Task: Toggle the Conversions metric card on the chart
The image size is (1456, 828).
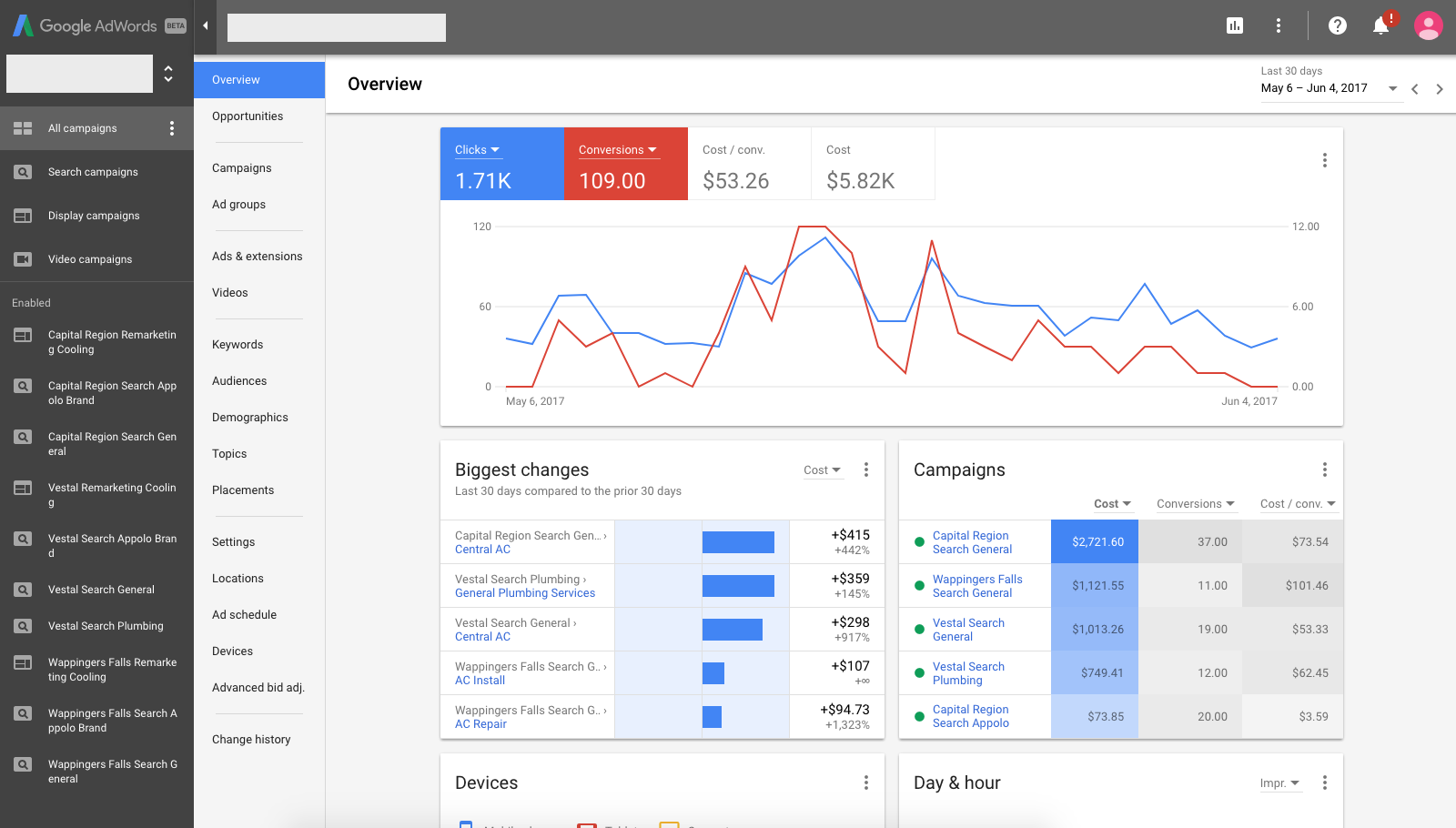Action: [625, 164]
